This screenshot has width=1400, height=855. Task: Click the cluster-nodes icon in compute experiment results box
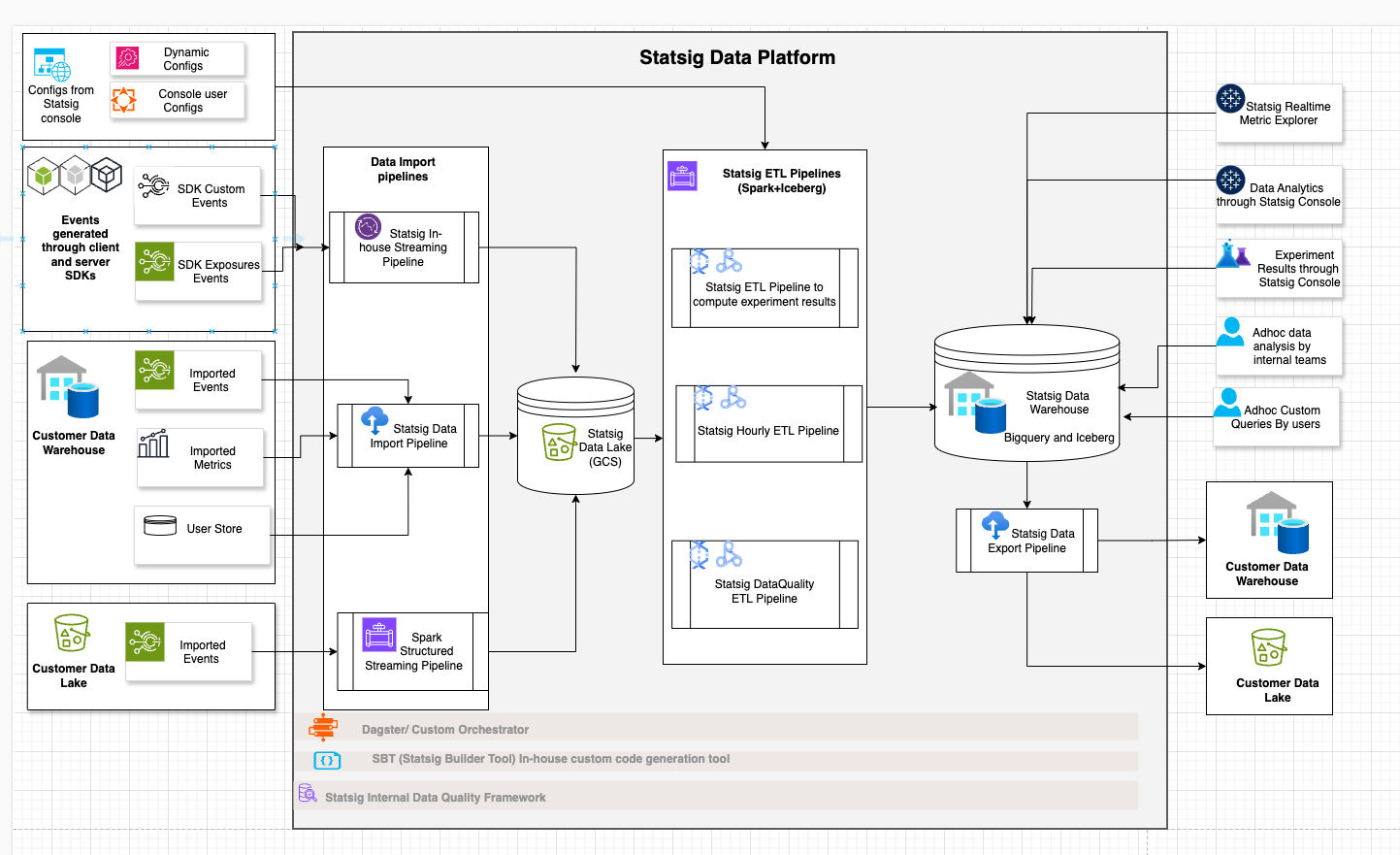[x=729, y=261]
